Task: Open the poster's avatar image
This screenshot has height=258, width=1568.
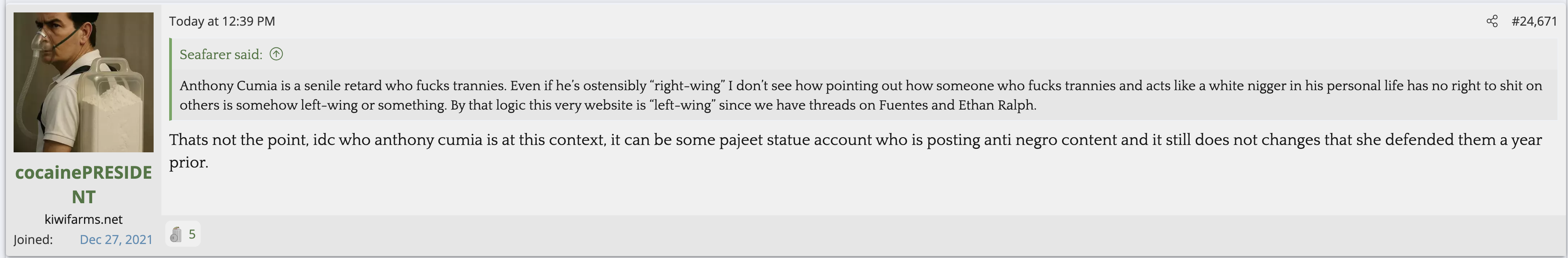Action: coord(83,82)
